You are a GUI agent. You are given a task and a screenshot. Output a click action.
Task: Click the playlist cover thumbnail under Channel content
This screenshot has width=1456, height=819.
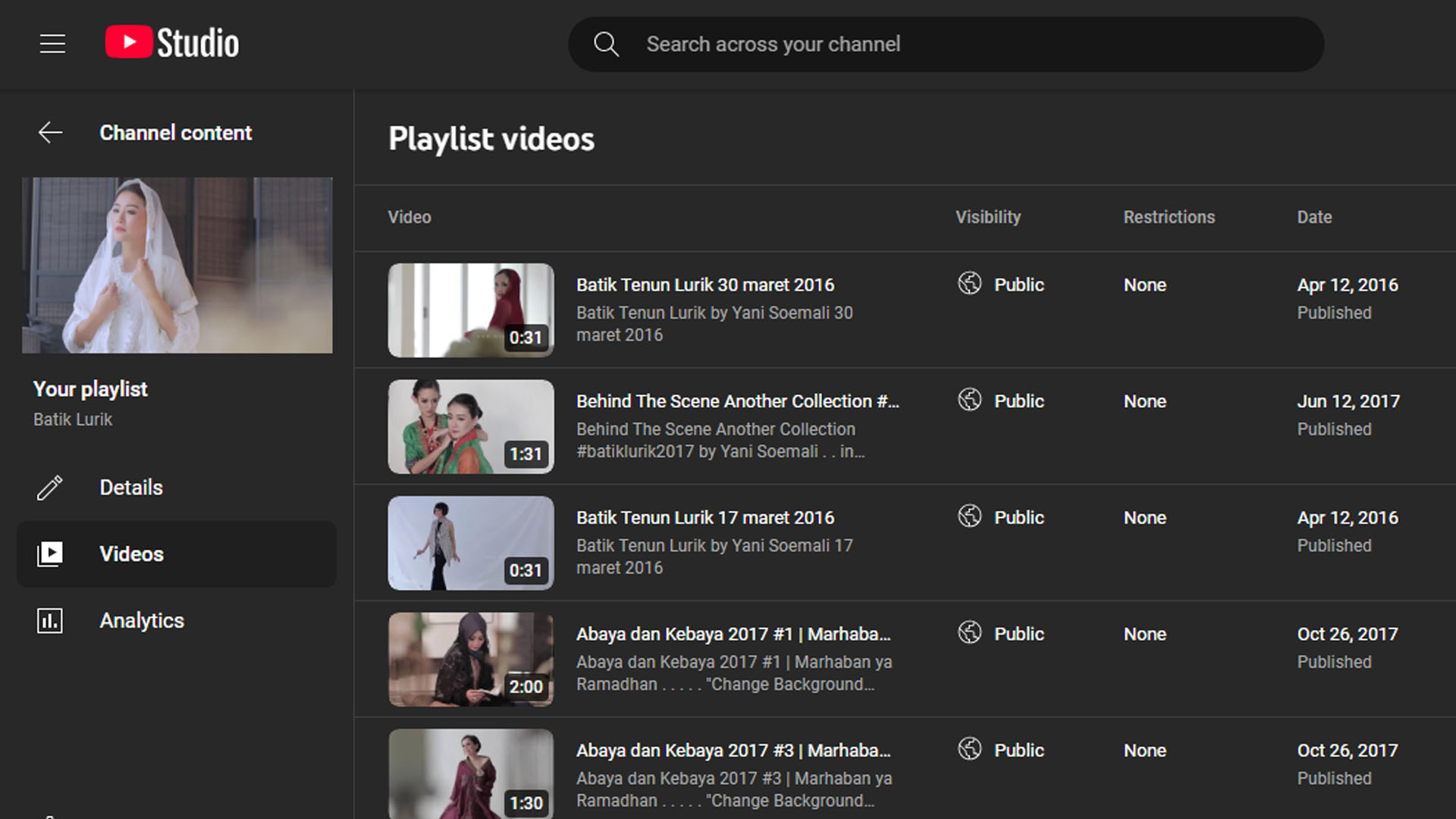tap(177, 265)
